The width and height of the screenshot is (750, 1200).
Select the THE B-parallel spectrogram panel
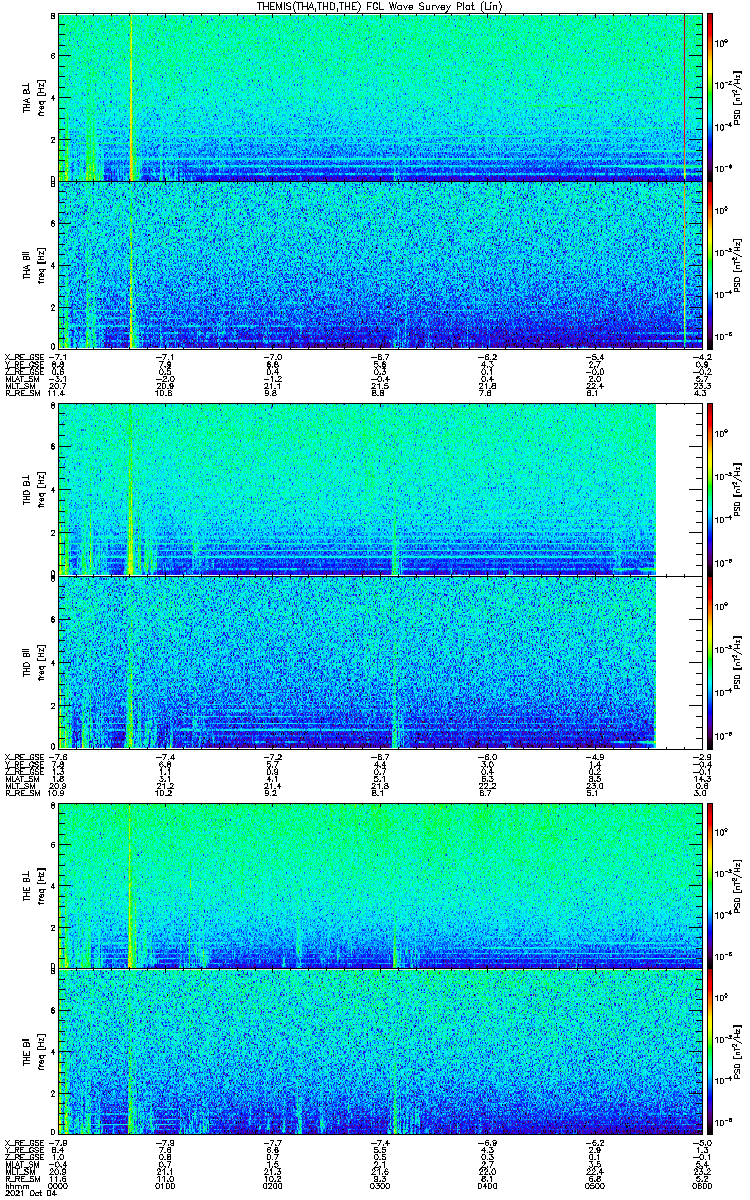380,1053
